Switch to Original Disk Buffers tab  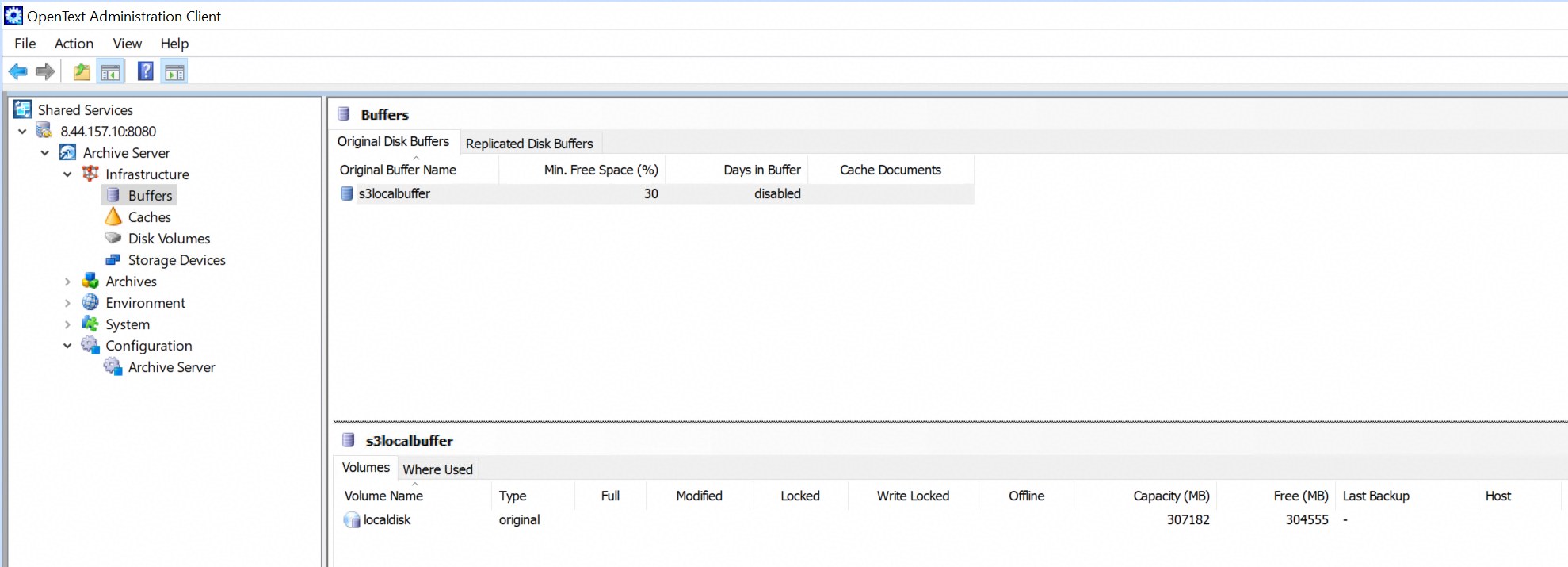[394, 141]
